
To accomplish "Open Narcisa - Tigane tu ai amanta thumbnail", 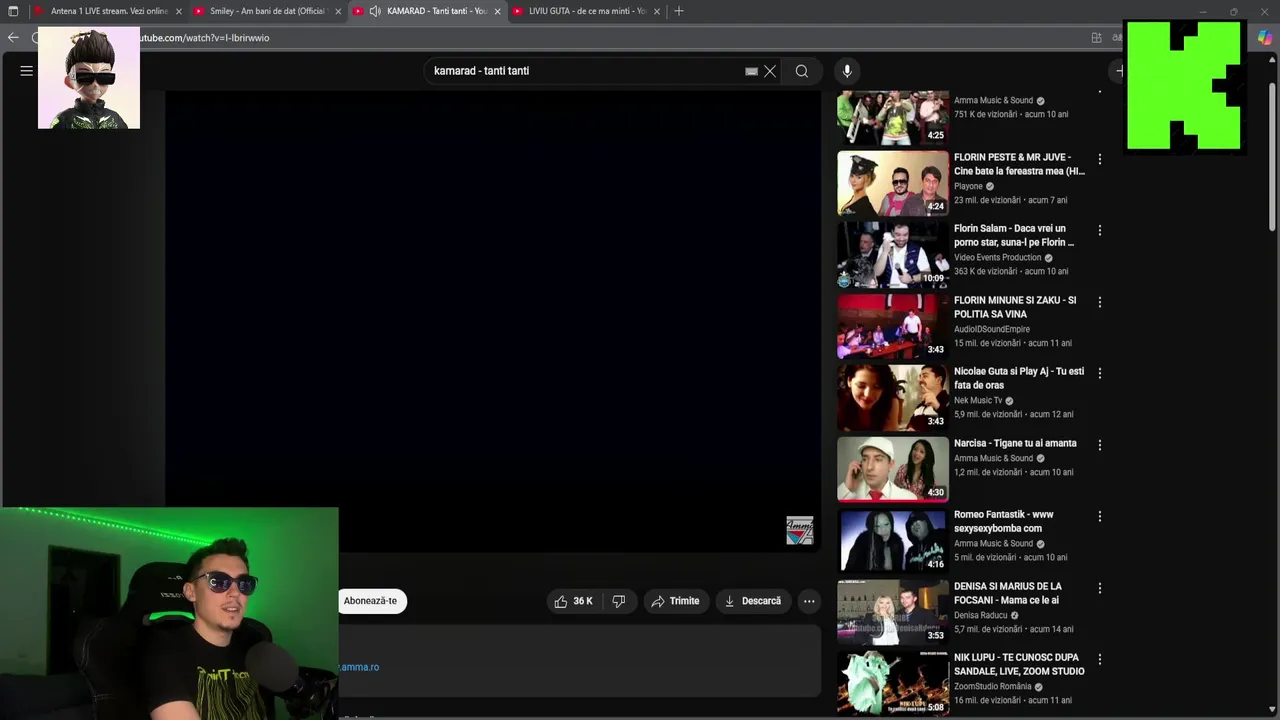I will coord(893,469).
